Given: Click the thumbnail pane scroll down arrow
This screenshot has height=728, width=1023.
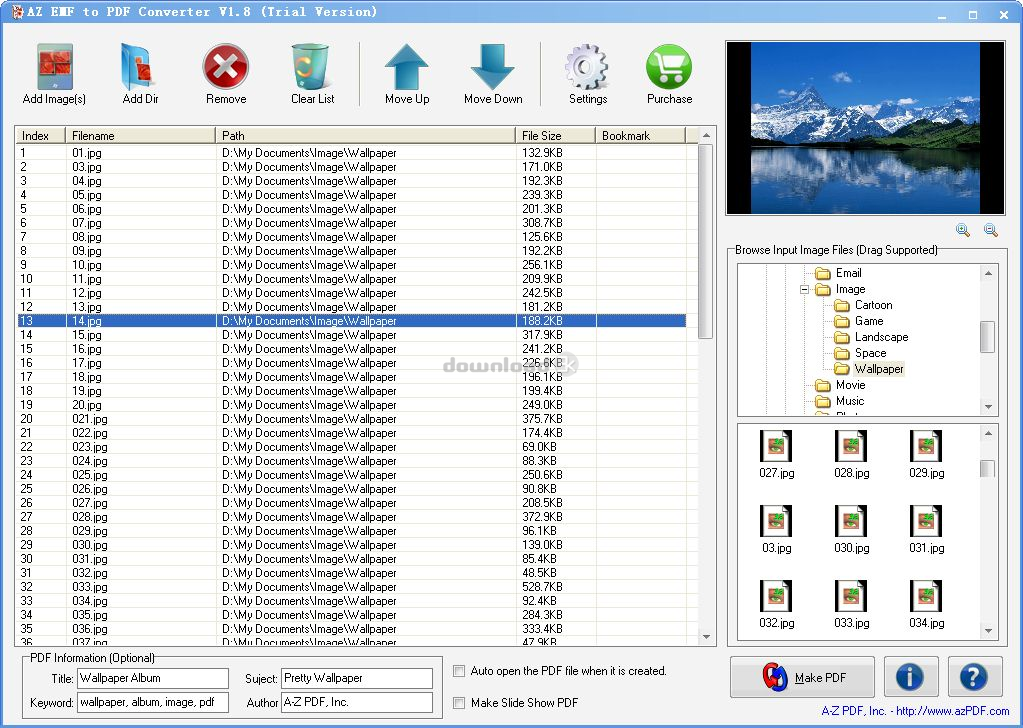Looking at the screenshot, I should coord(988,631).
